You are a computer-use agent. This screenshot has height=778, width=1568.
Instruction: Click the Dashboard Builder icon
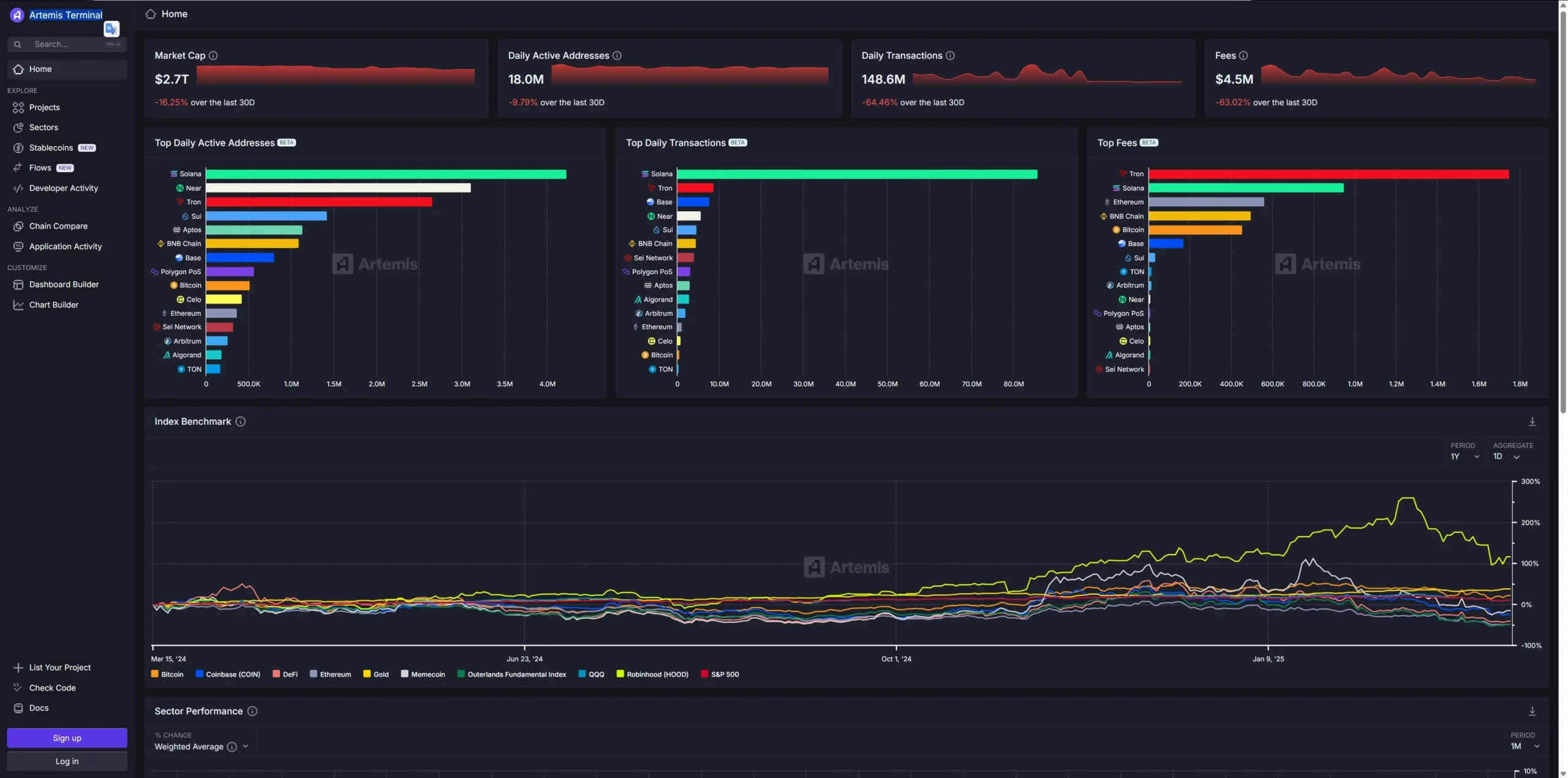click(18, 284)
